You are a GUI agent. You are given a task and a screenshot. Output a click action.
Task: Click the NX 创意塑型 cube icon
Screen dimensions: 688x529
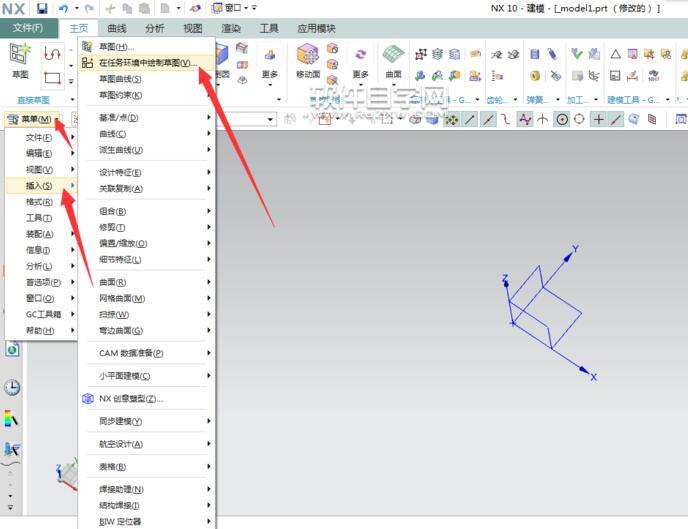click(88, 398)
